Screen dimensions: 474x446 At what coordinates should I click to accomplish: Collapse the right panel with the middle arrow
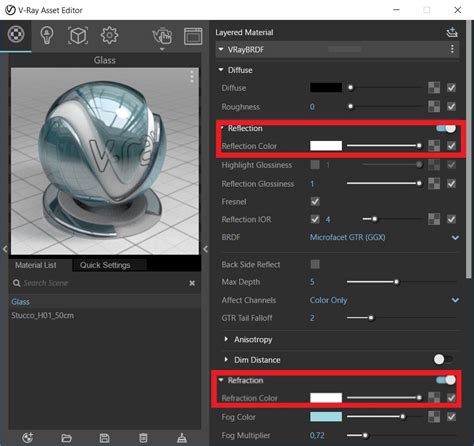coord(205,249)
